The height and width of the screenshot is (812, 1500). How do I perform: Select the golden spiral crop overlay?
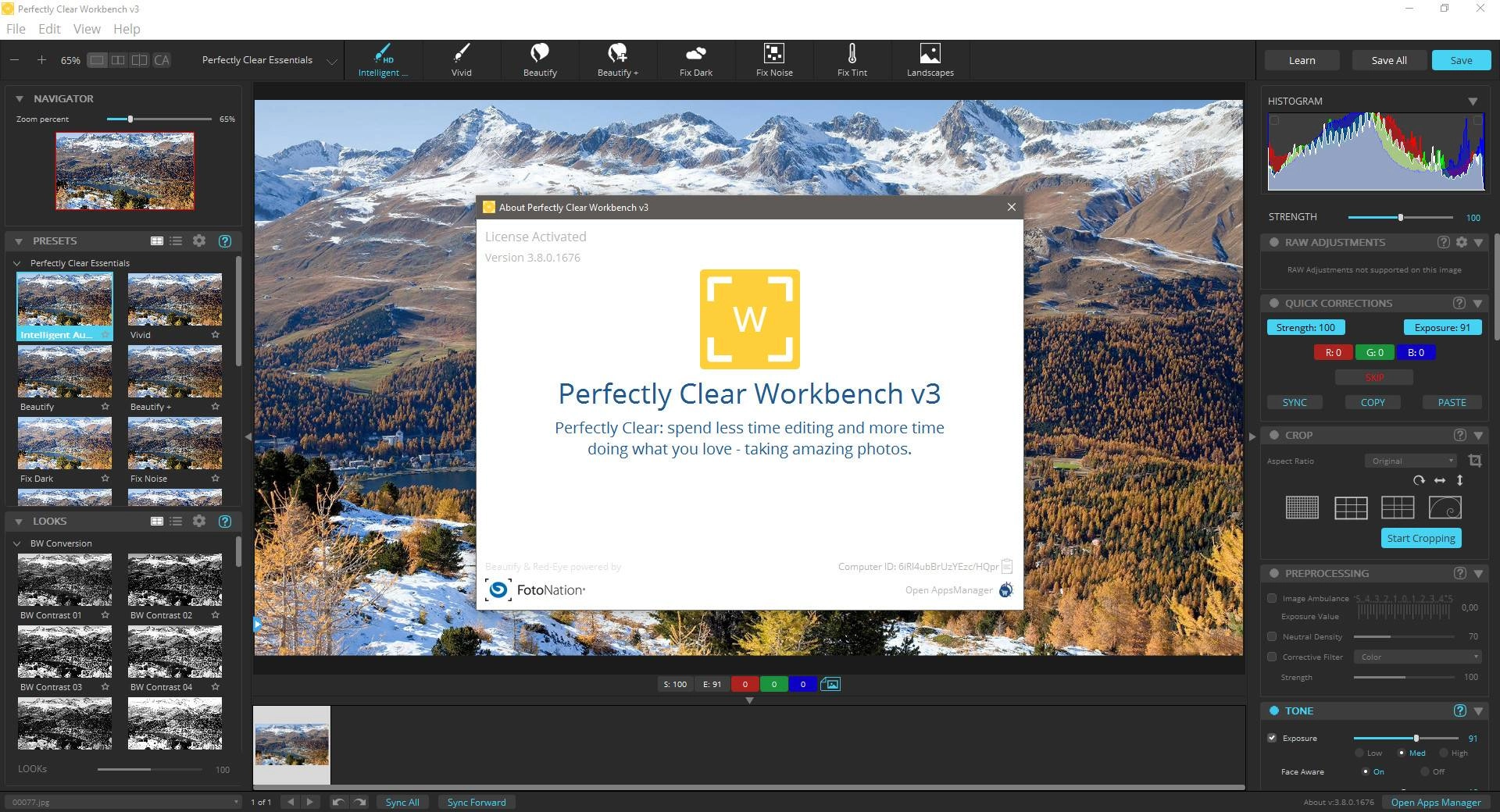[1445, 507]
